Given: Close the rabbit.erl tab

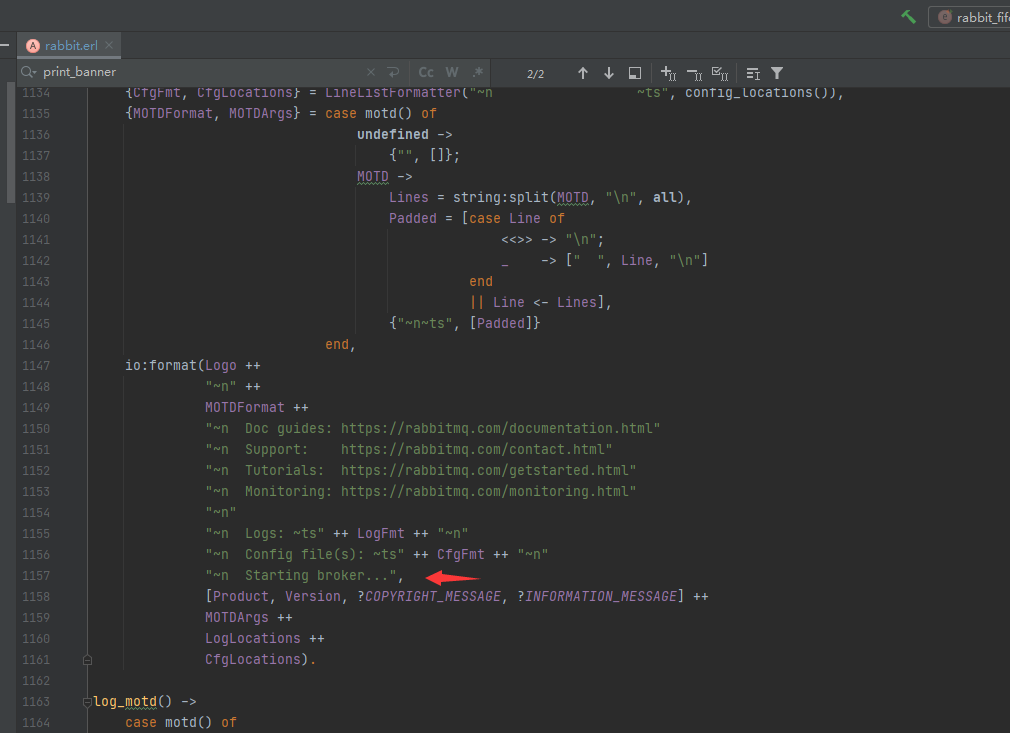Looking at the screenshot, I should coord(109,45).
